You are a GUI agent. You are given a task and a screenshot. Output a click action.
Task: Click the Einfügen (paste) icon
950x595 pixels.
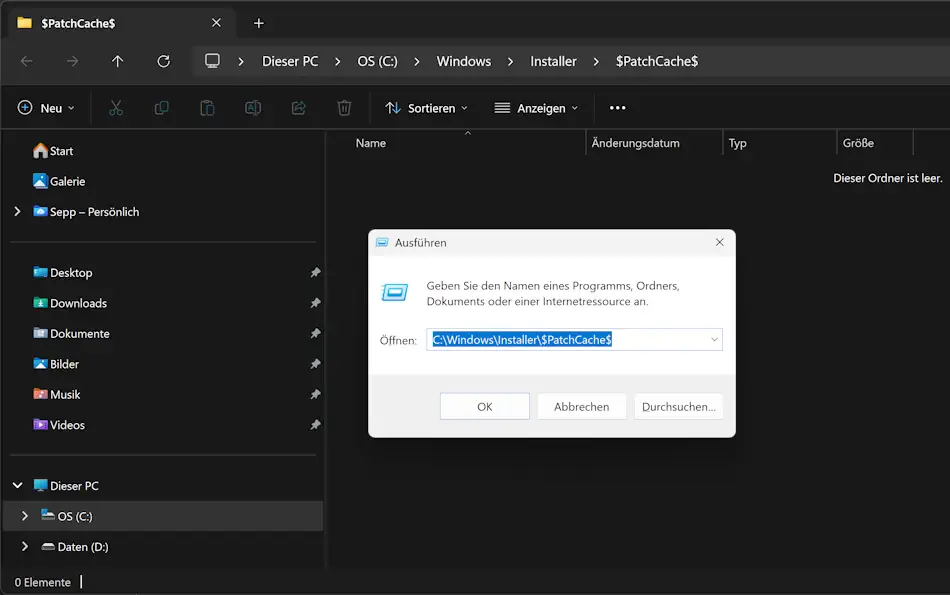(x=207, y=107)
